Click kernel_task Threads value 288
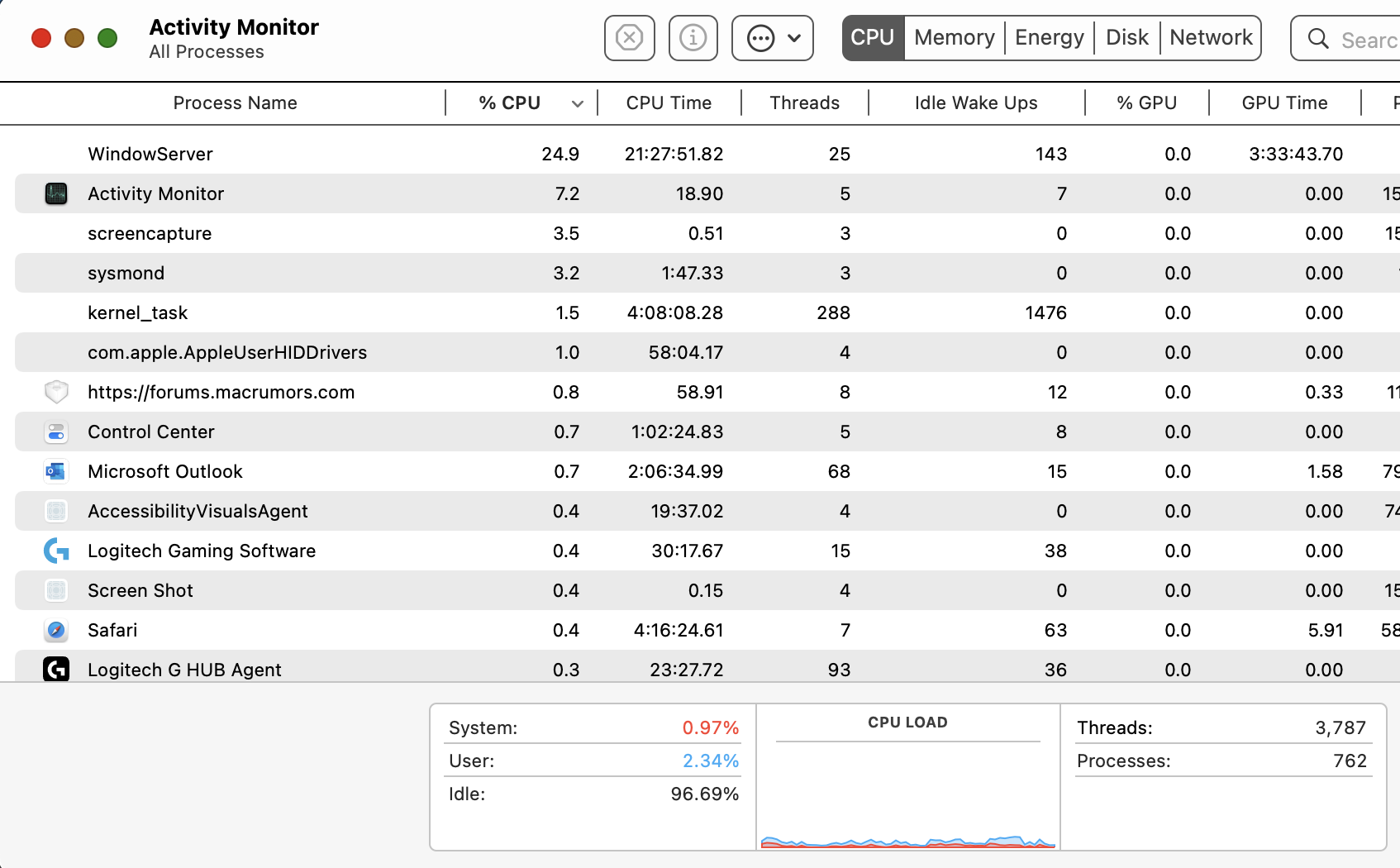Screen dimensions: 1400x868 click(833, 312)
